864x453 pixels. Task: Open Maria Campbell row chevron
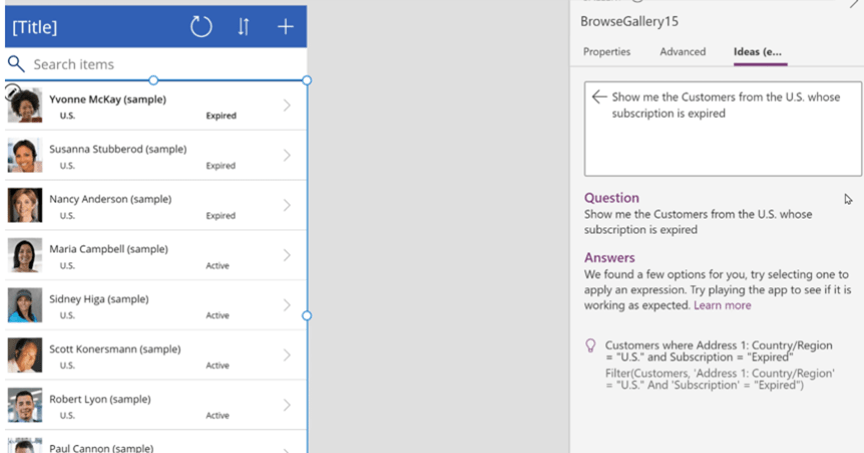coord(287,255)
